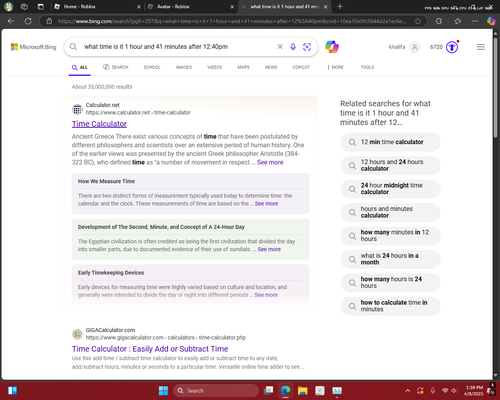
Task: Search related: how to calculate time in minutes
Action: [x=390, y=306]
